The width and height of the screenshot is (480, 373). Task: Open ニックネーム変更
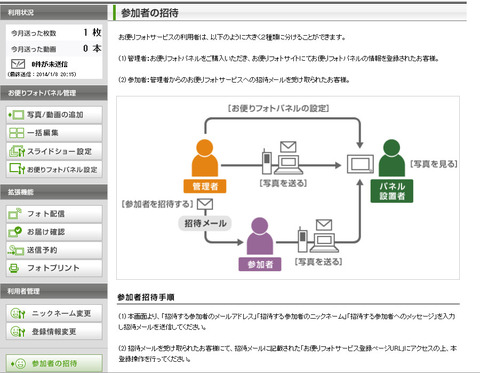54,313
